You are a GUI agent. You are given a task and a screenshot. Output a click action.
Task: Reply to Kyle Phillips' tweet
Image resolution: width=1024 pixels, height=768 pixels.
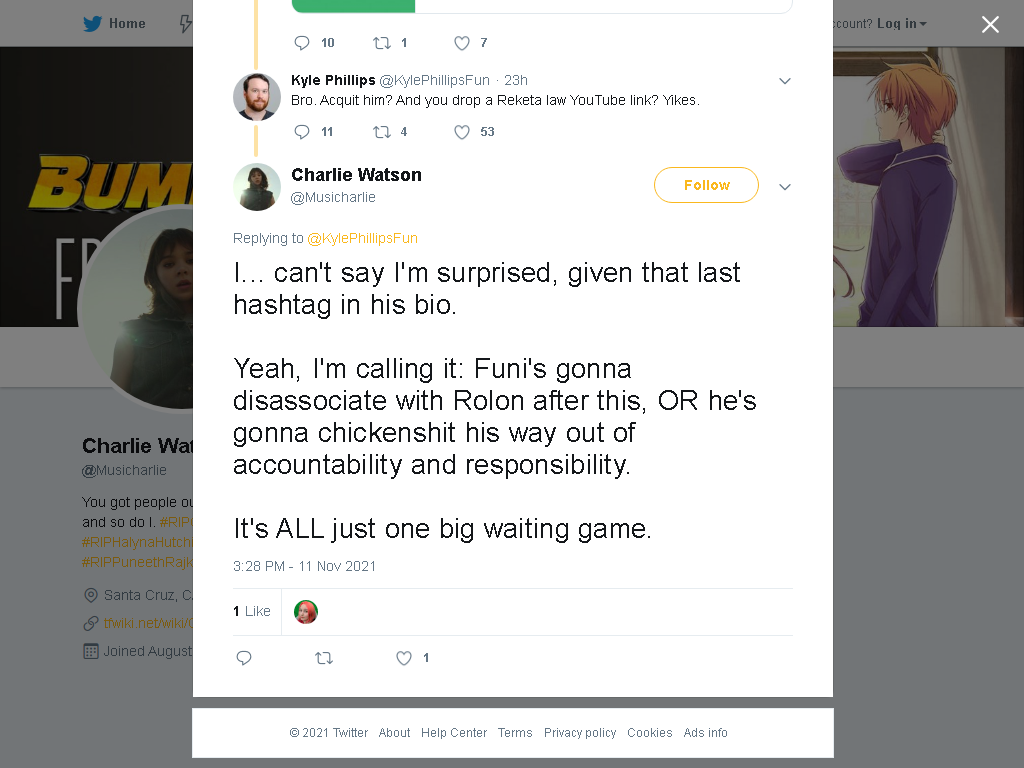[302, 132]
